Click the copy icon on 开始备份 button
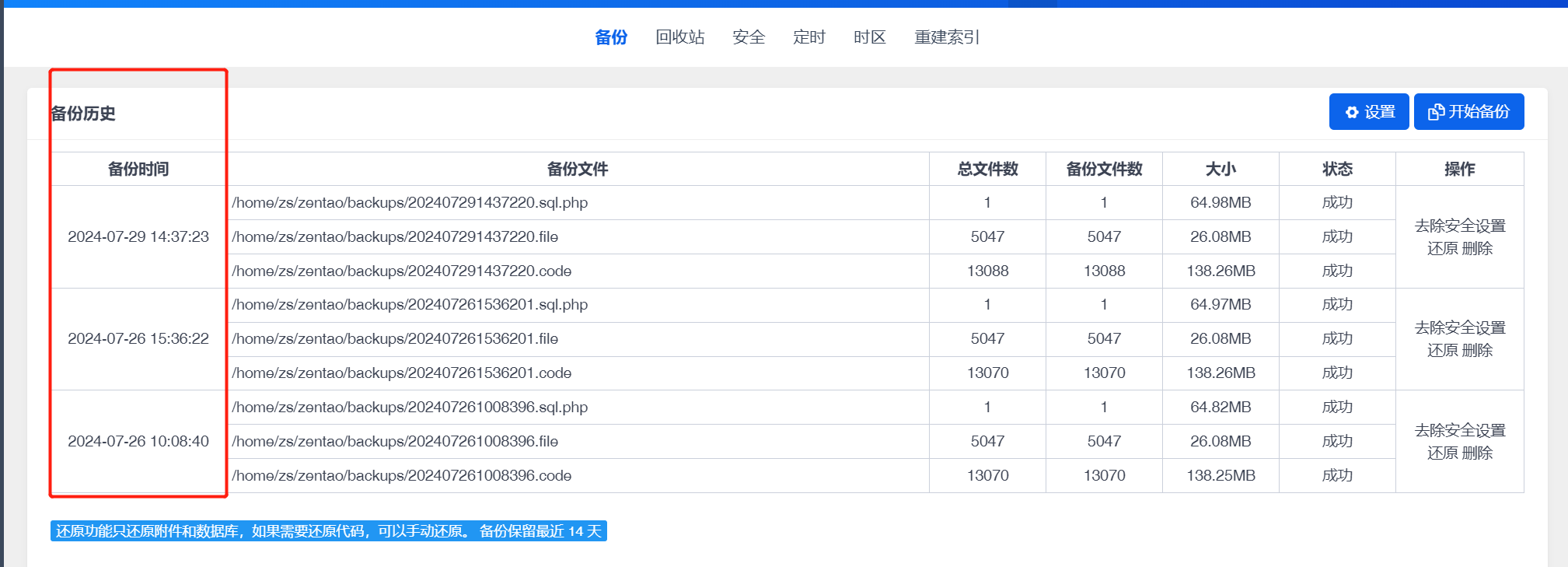This screenshot has height=567, width=1568. [x=1436, y=113]
